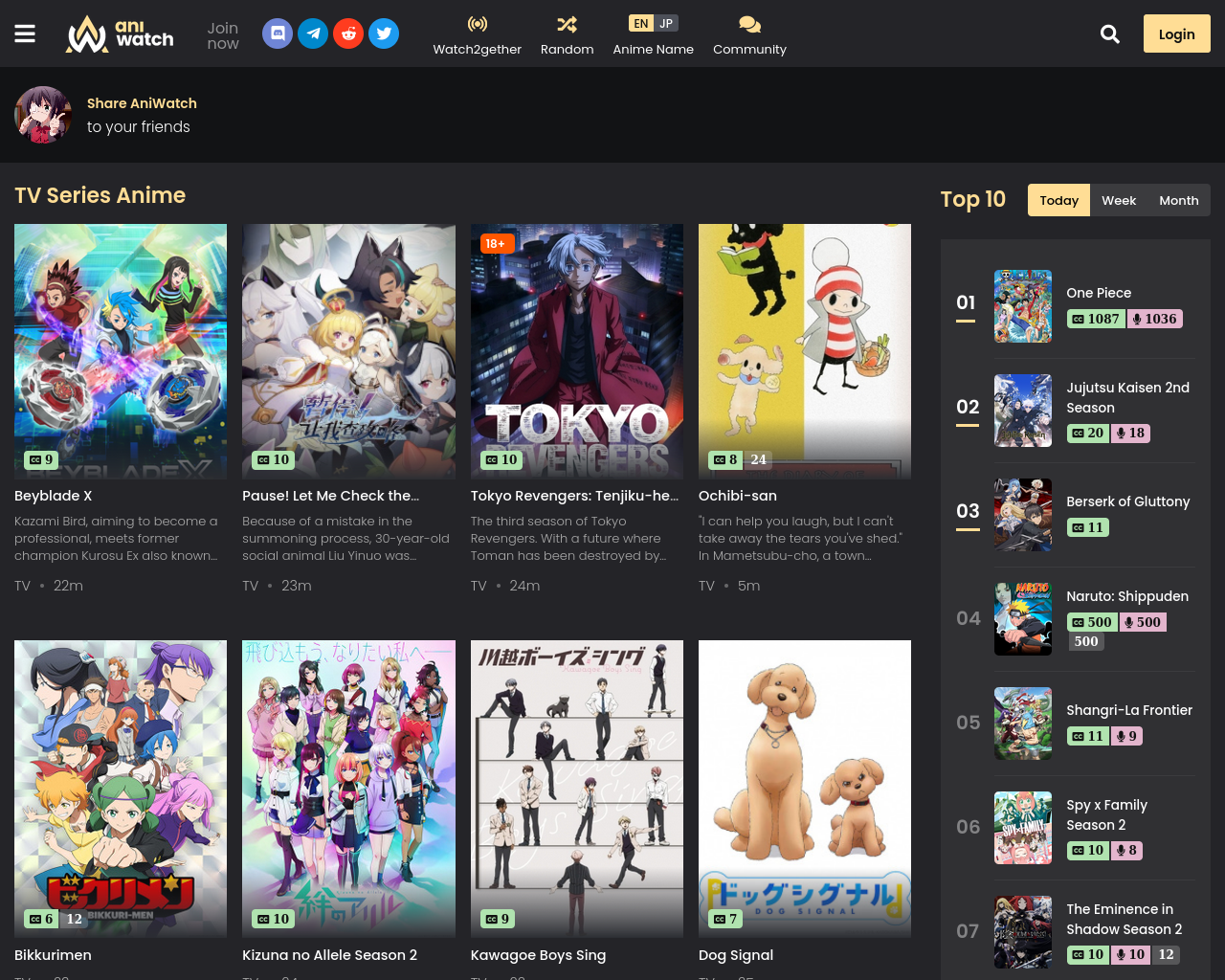The width and height of the screenshot is (1225, 980).
Task: Click Berserk of Gluttony thumbnail
Action: click(x=1023, y=515)
